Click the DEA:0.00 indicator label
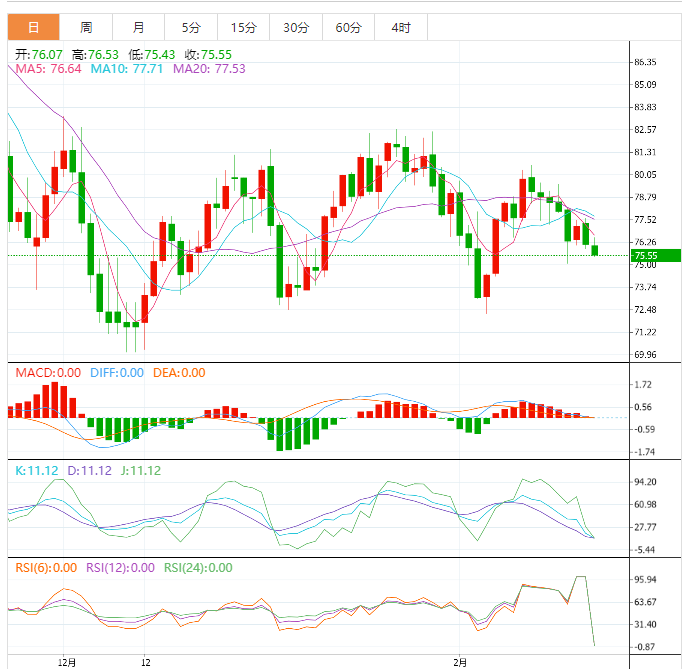 click(178, 373)
